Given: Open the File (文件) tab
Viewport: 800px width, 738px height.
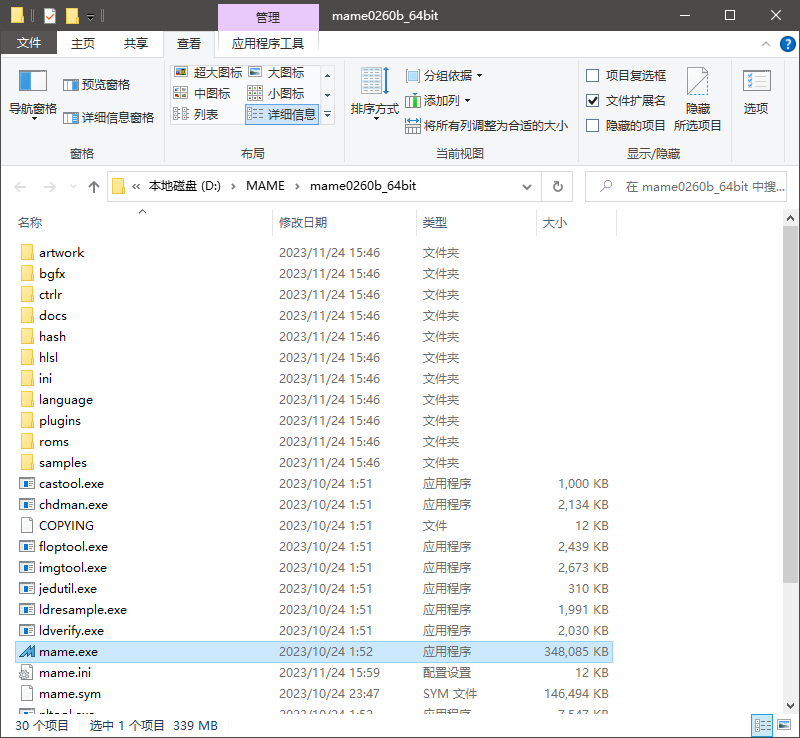Looking at the screenshot, I should coord(29,43).
